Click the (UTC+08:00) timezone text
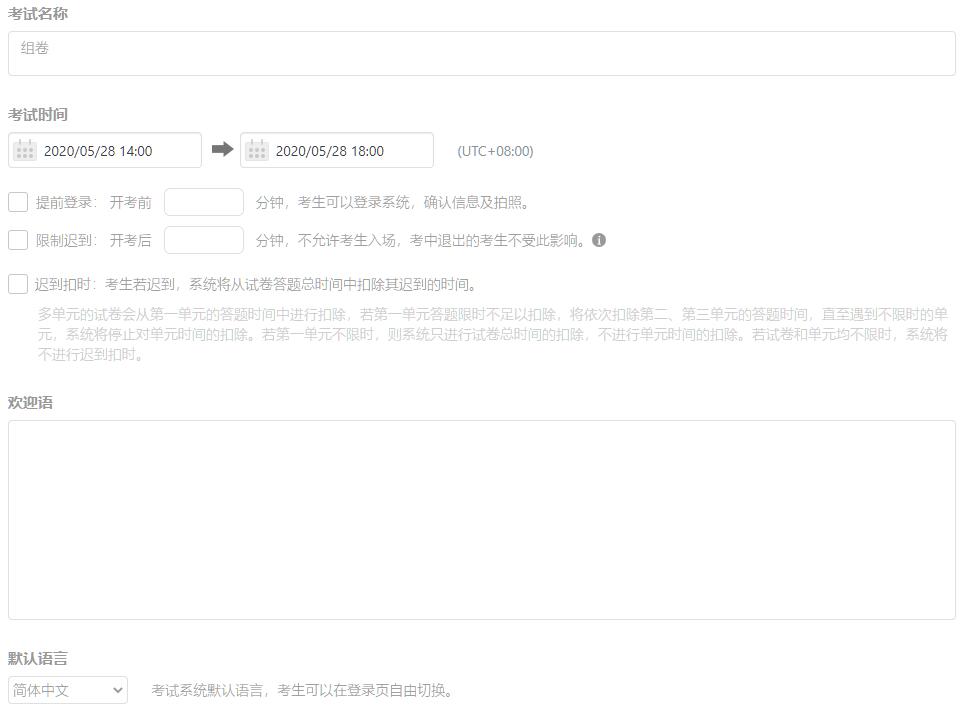Screen dimensions: 963x717 495,151
